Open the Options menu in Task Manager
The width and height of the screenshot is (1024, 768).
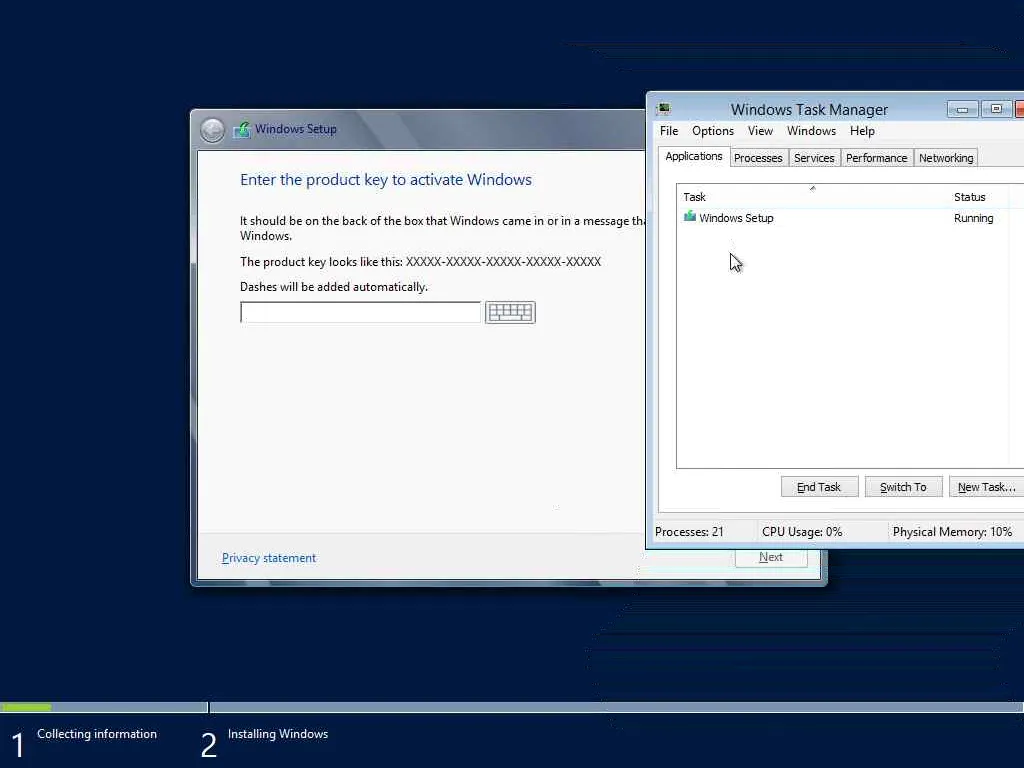tap(712, 131)
